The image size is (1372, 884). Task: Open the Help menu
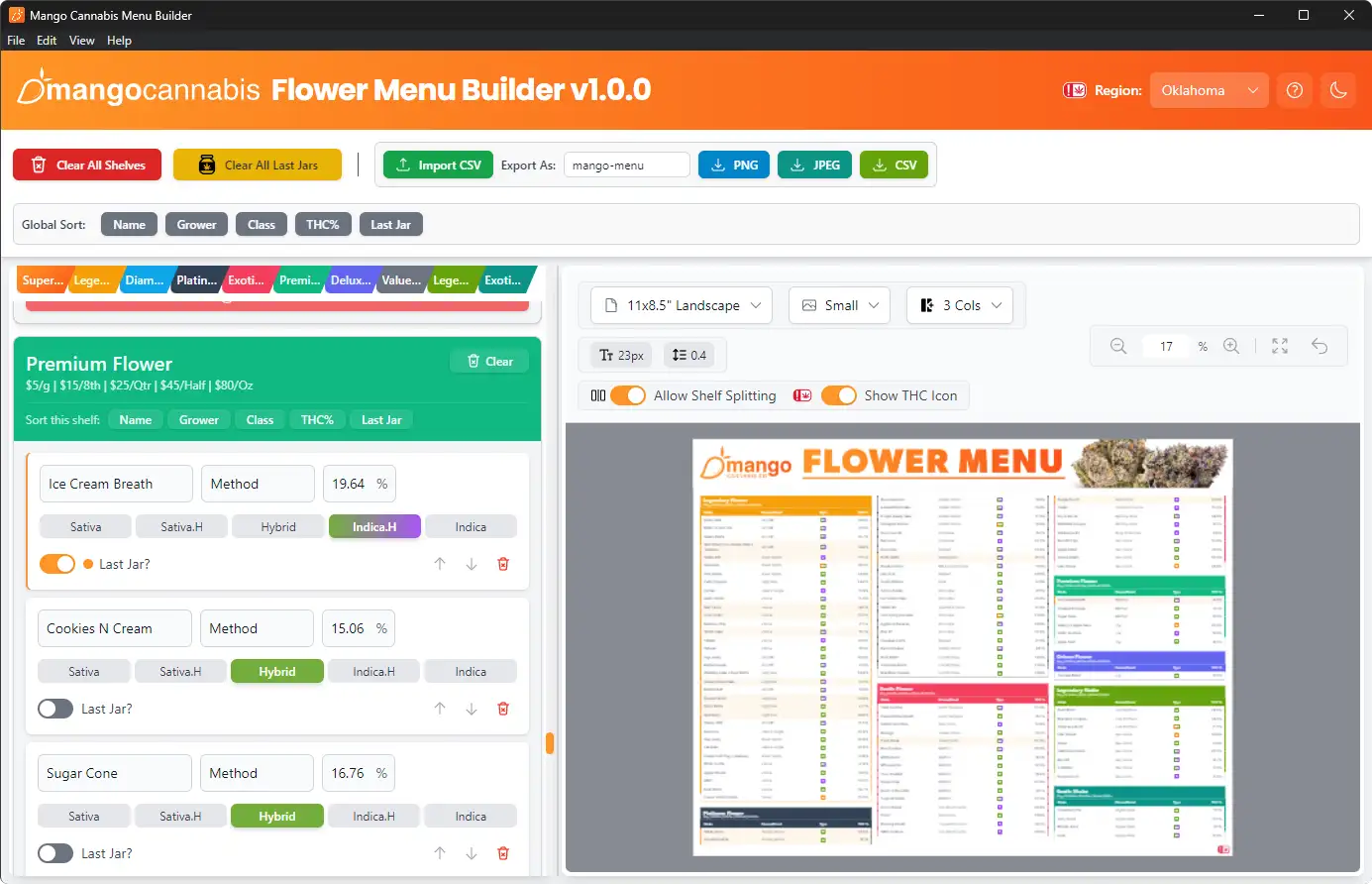[119, 41]
